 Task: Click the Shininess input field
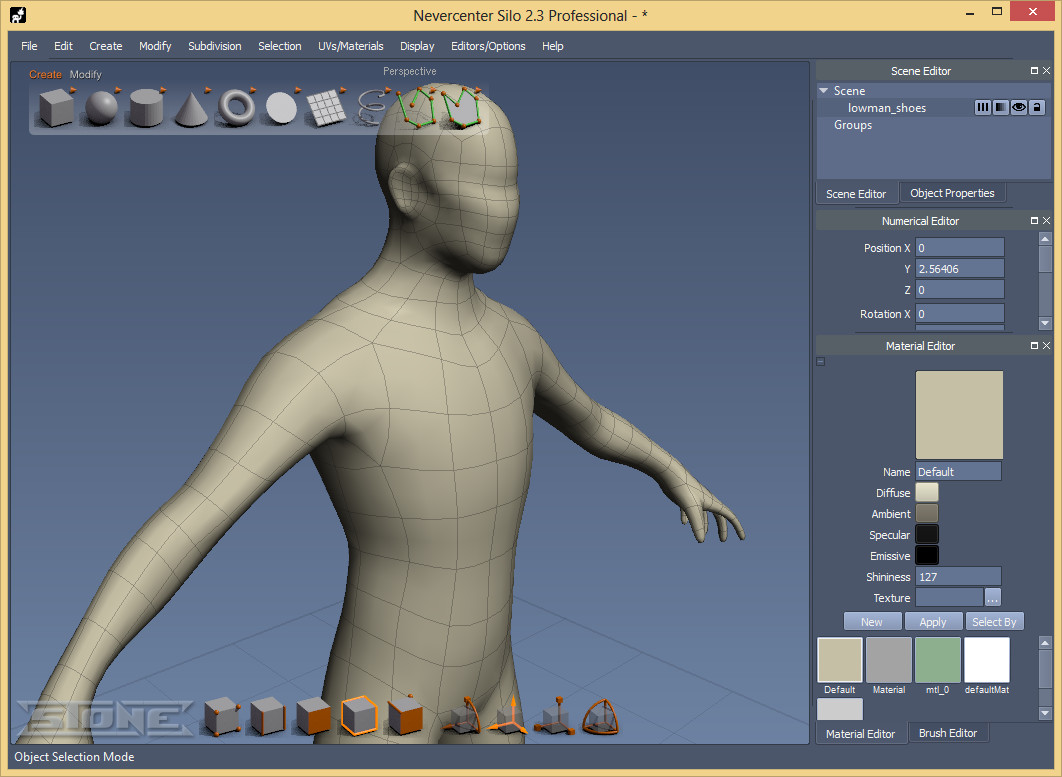click(958, 577)
